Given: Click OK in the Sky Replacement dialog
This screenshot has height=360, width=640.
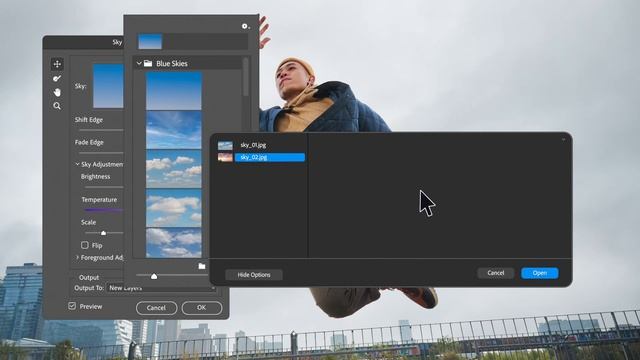Looking at the screenshot, I should tap(202, 308).
